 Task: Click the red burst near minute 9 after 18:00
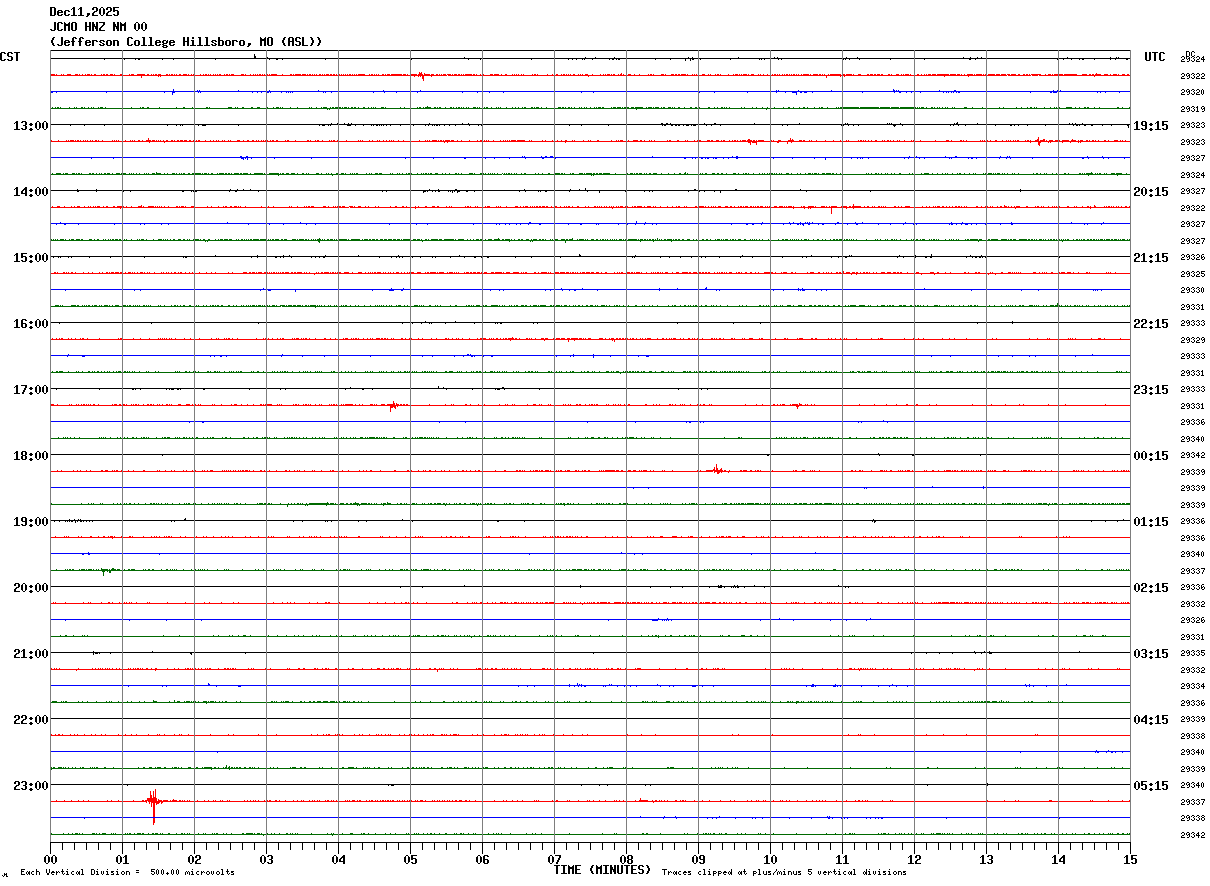(716, 469)
